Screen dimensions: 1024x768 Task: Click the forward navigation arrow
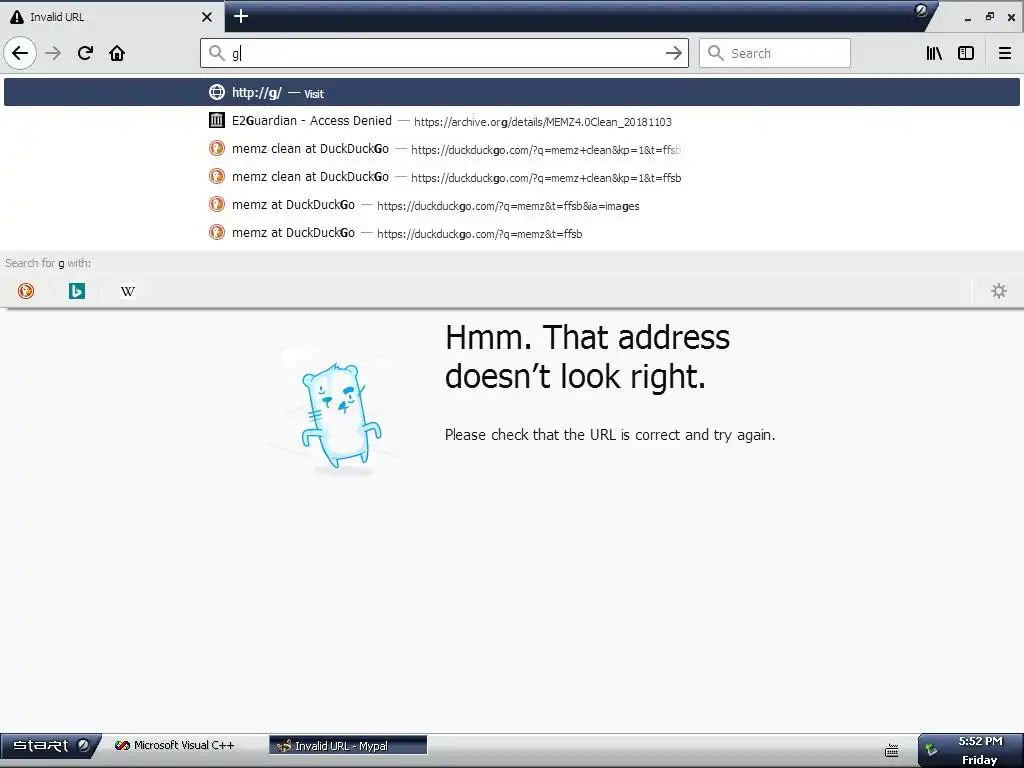[x=54, y=53]
